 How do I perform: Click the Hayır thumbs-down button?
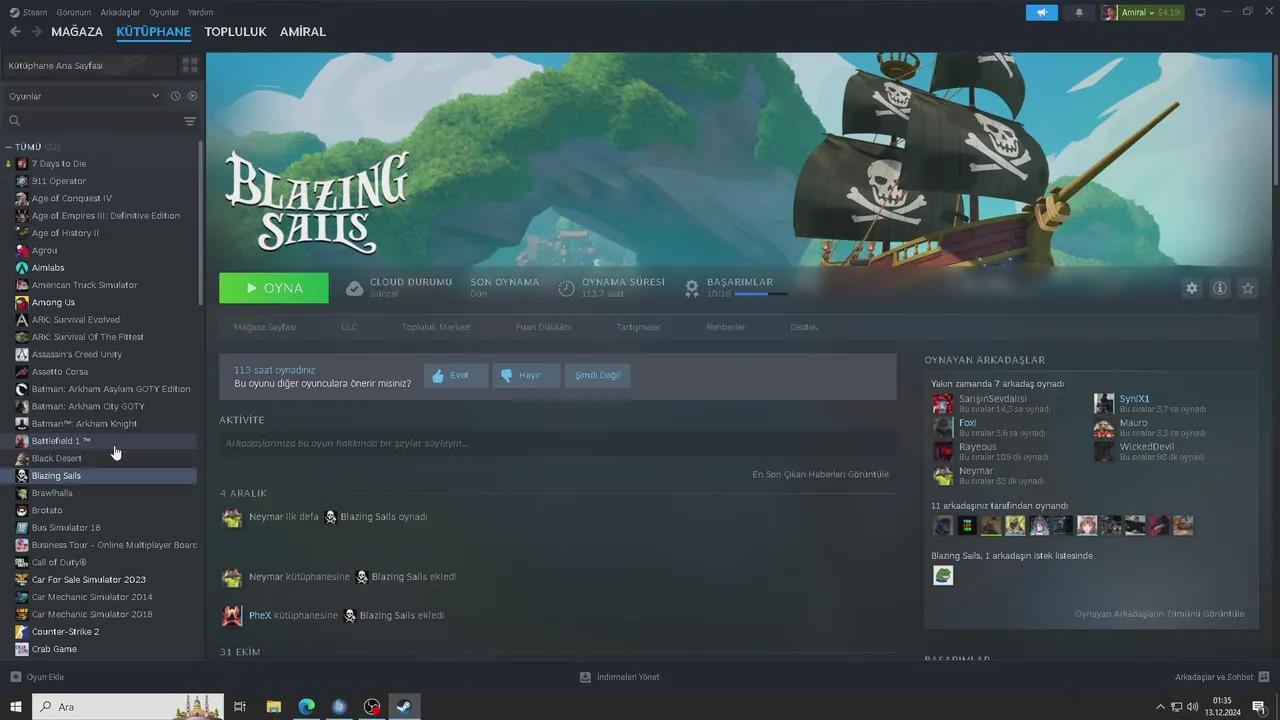tap(526, 375)
